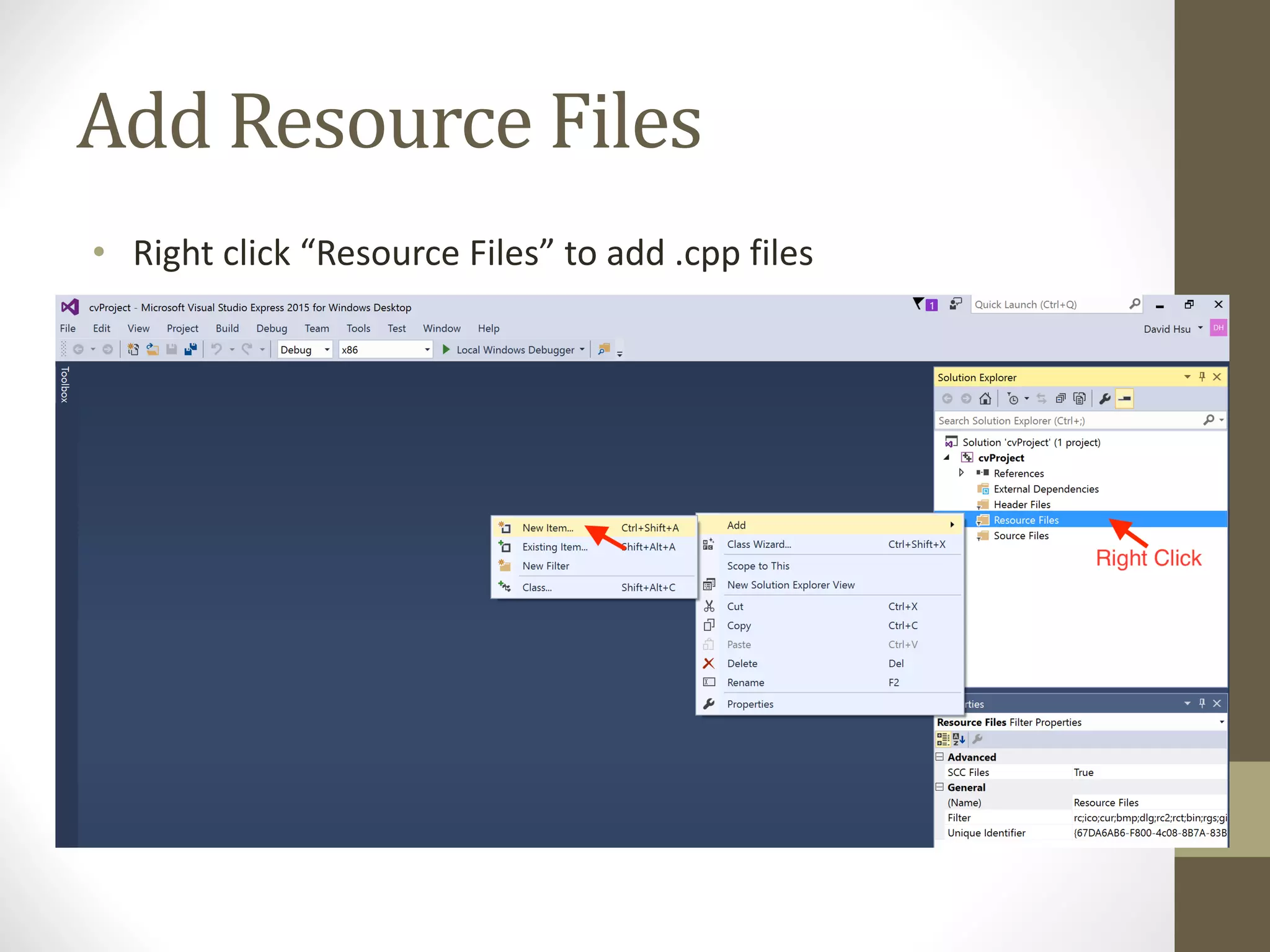Viewport: 1270px width, 952px height.
Task: Open the Build menu
Action: [x=227, y=328]
